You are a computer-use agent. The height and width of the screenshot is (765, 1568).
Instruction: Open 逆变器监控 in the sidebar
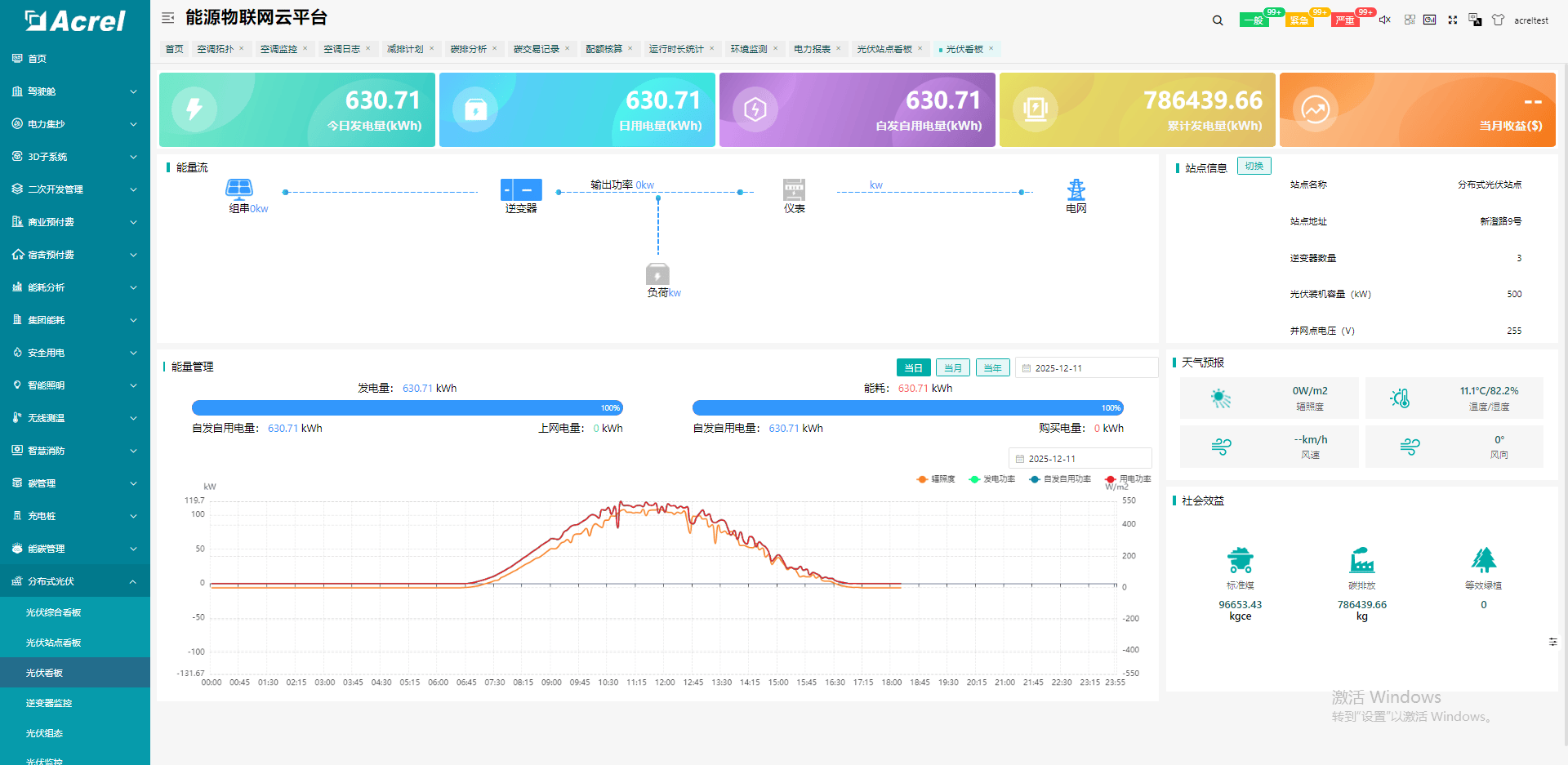tap(49, 703)
